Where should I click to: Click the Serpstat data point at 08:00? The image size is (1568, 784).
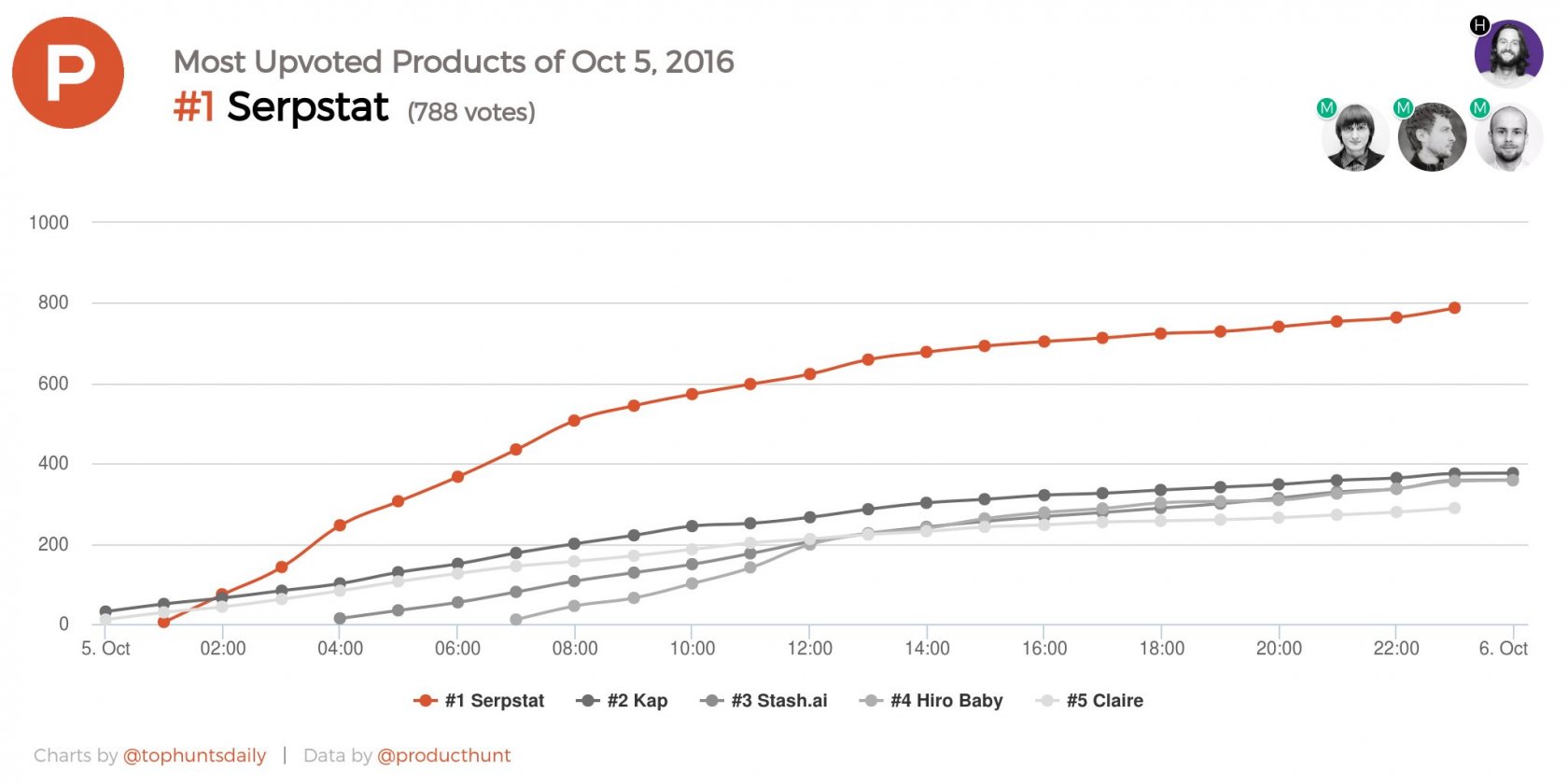click(574, 421)
